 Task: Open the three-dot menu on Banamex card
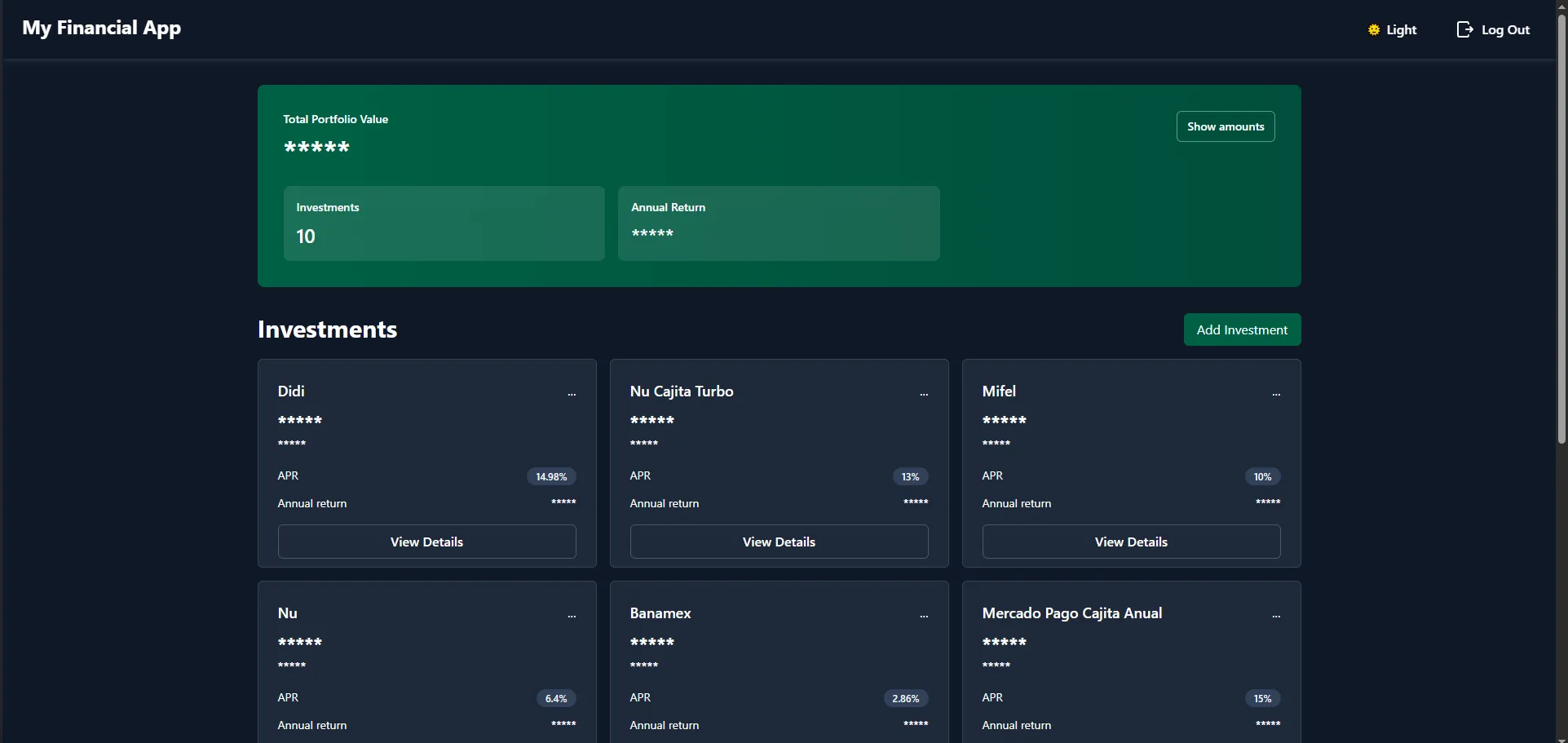[x=924, y=616]
